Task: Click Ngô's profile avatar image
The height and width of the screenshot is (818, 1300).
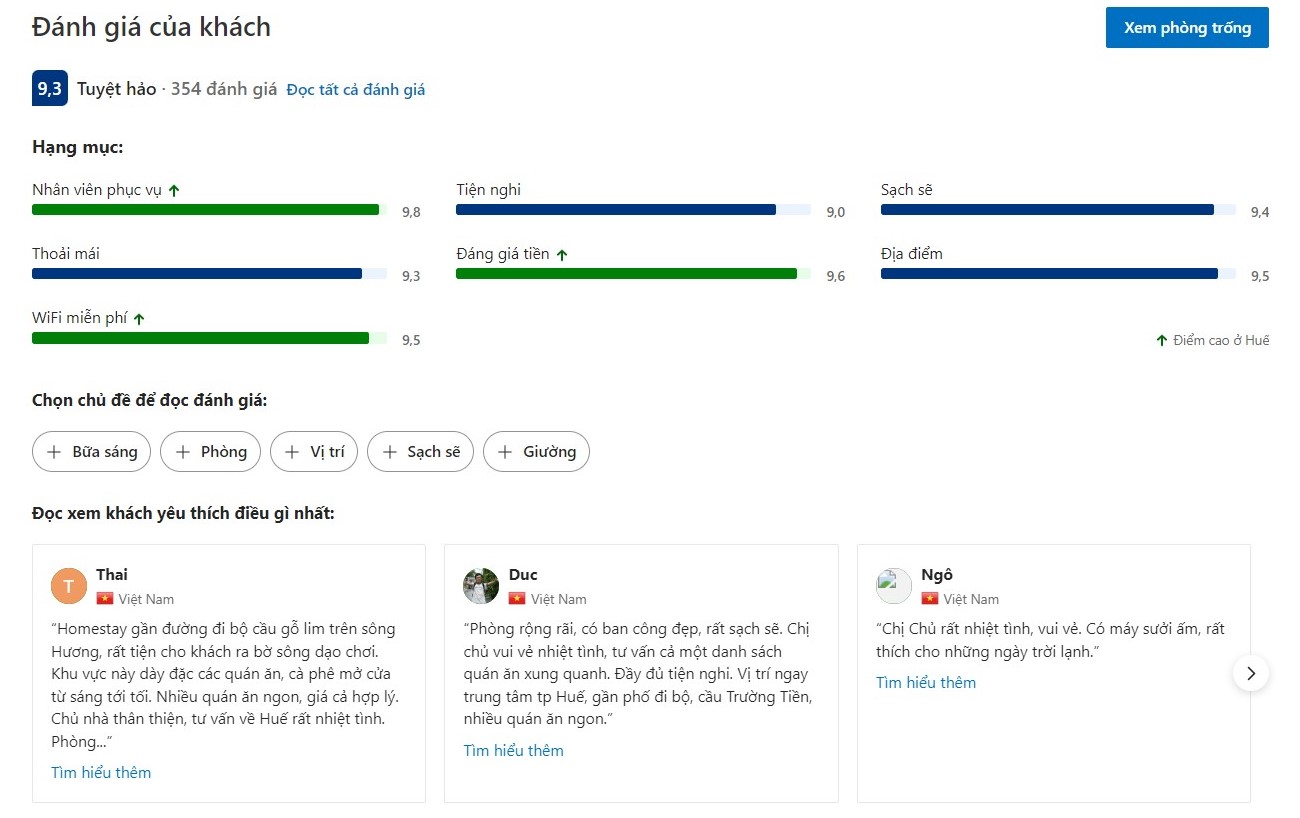Action: (x=894, y=586)
